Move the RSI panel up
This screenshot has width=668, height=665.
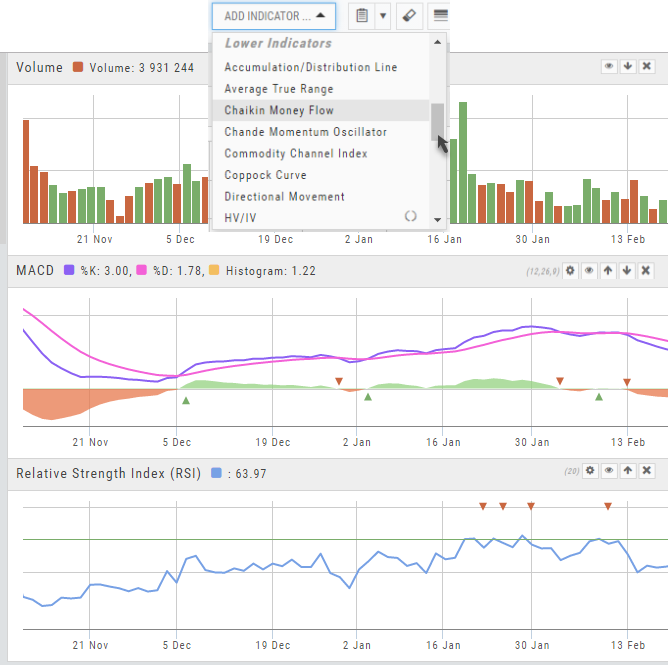point(627,470)
